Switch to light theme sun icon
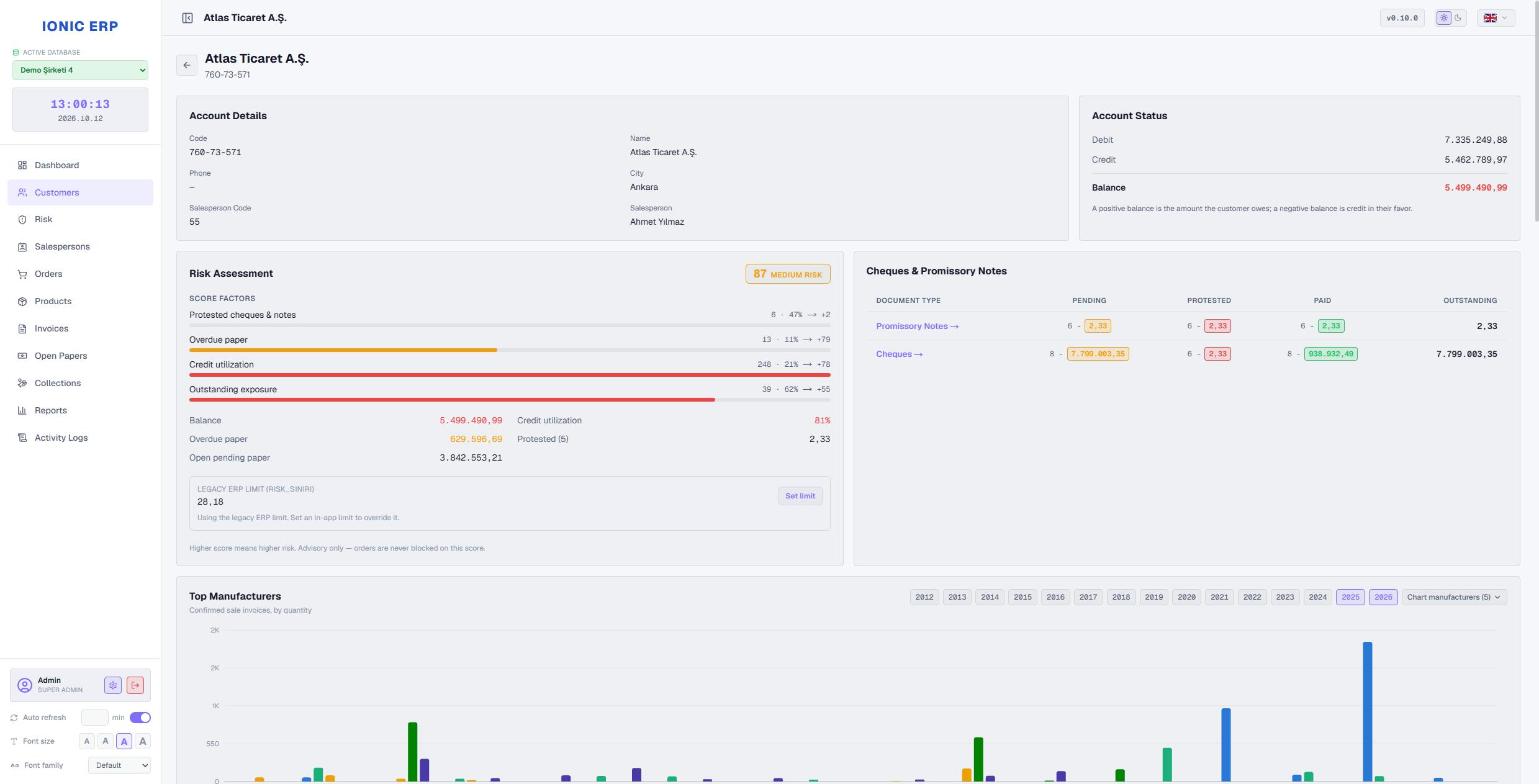 [1443, 18]
